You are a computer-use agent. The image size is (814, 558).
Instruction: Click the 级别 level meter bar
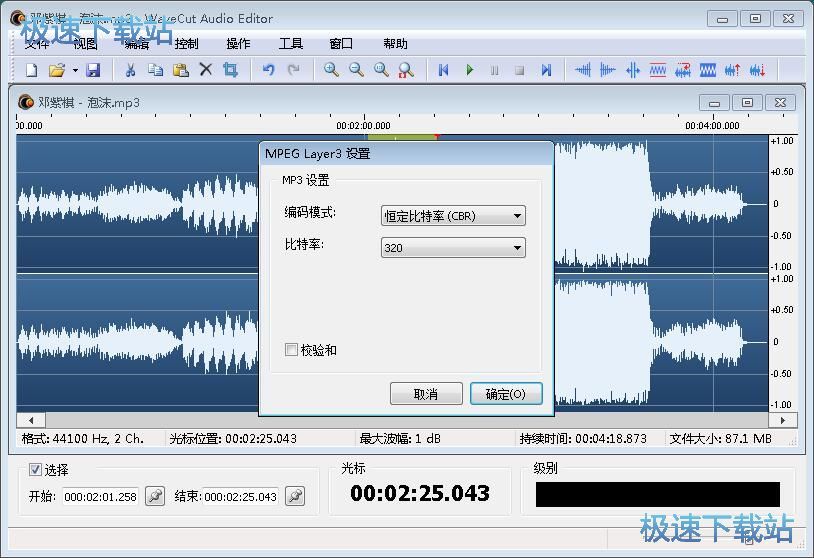click(x=658, y=494)
